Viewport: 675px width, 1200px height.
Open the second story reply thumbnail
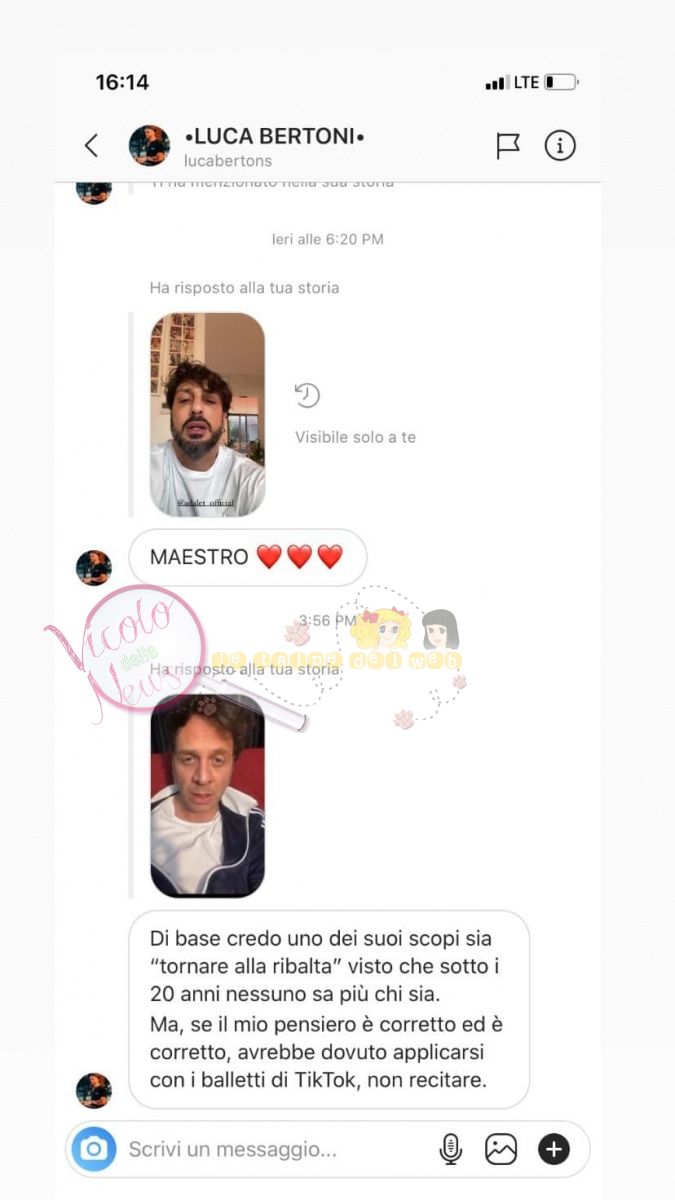[207, 795]
